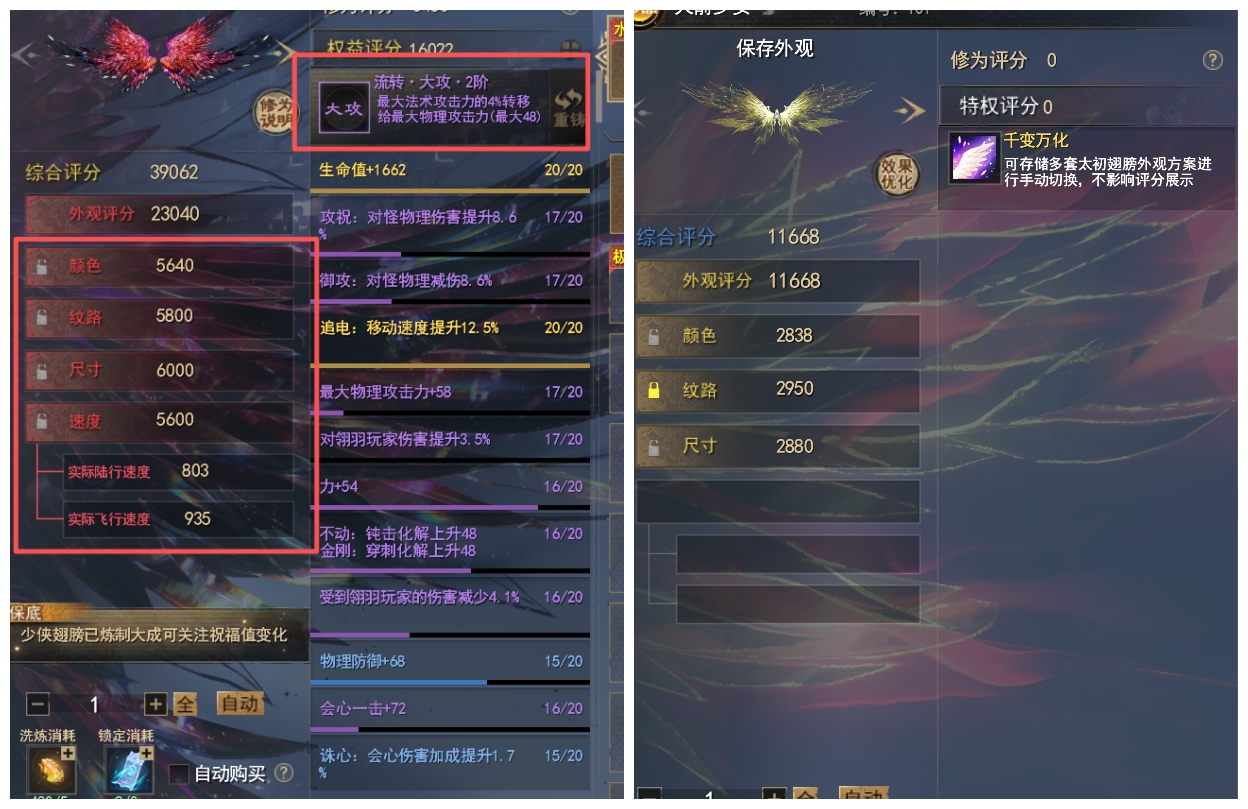Decrease quantity with the minus button
The width and height of the screenshot is (1248, 809).
[x=37, y=704]
